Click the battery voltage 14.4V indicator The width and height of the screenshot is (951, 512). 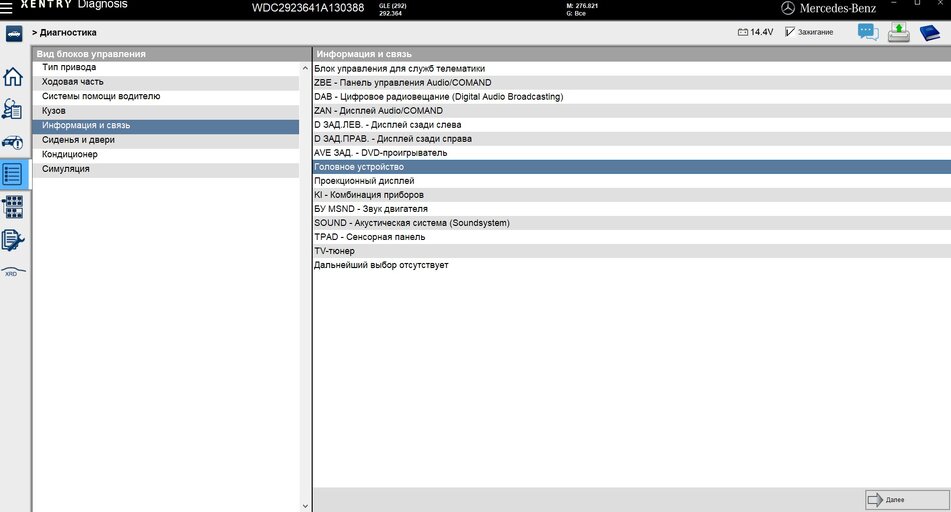(x=755, y=32)
